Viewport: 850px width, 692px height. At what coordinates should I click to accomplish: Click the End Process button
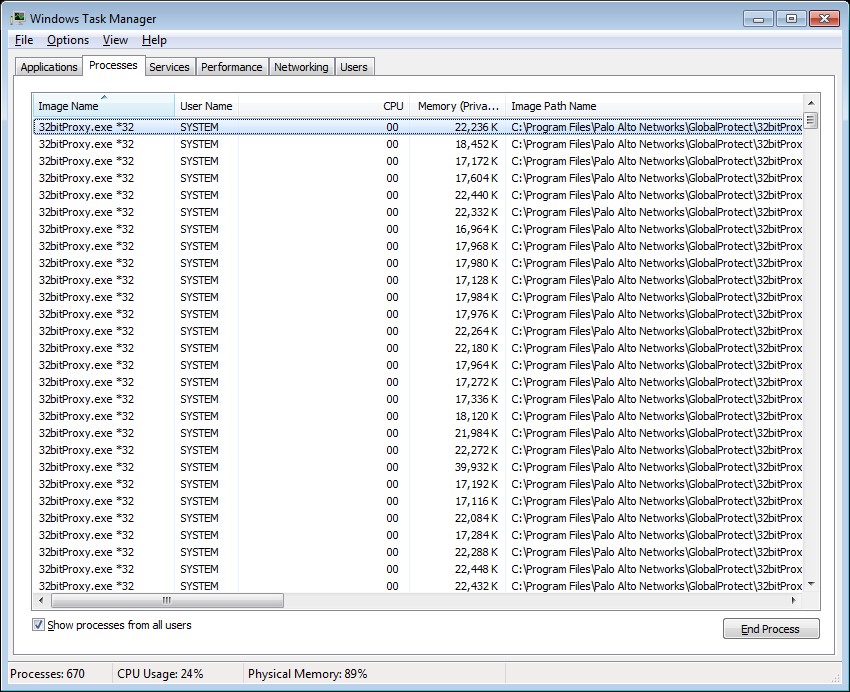(x=771, y=628)
